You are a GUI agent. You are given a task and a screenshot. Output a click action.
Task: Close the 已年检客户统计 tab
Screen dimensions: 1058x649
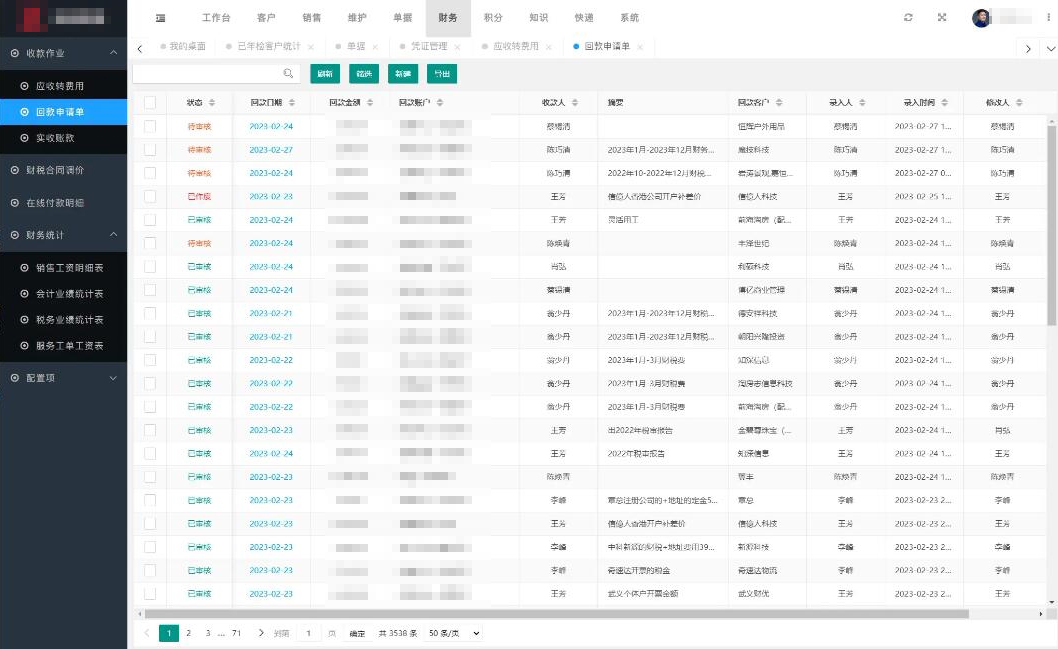[x=310, y=47]
